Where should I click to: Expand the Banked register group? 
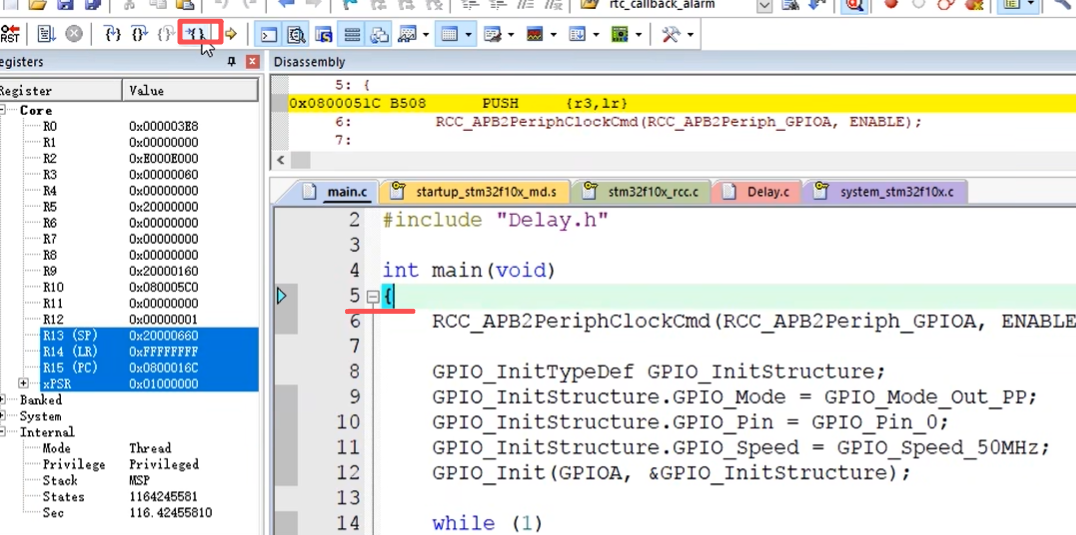click(x=3, y=399)
